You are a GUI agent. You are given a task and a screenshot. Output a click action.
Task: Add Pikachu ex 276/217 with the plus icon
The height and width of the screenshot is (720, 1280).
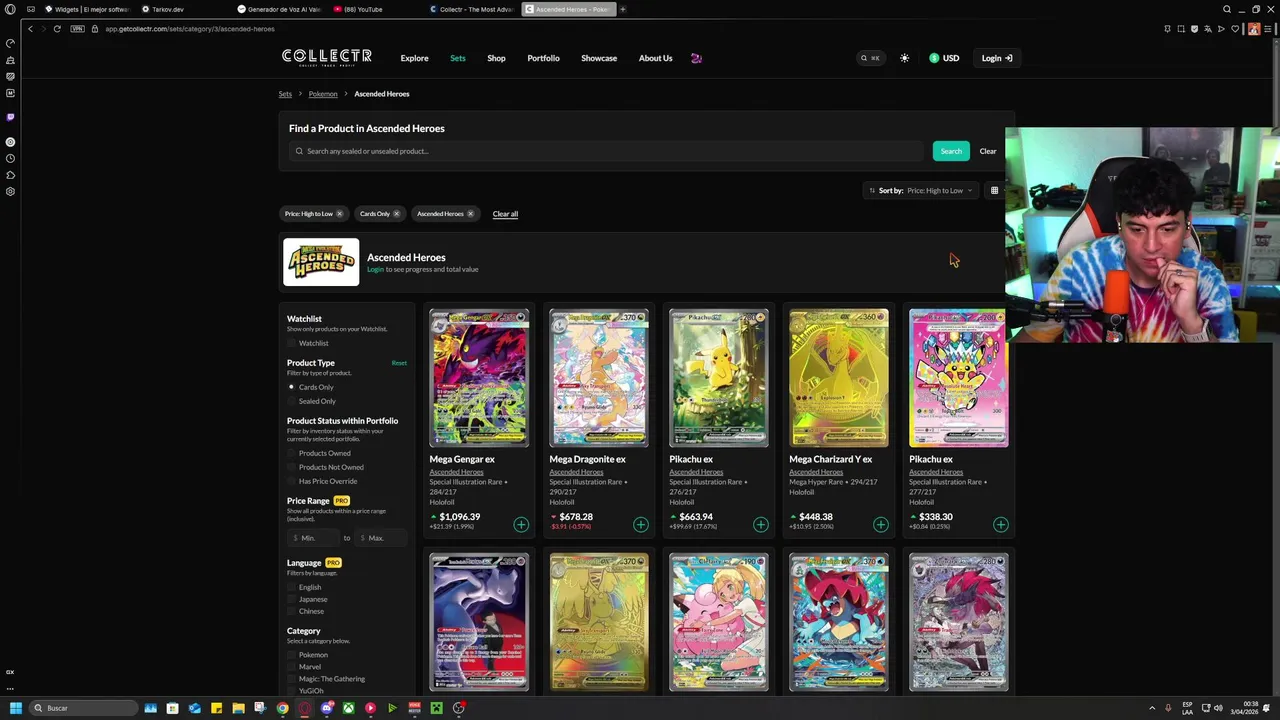(x=761, y=524)
